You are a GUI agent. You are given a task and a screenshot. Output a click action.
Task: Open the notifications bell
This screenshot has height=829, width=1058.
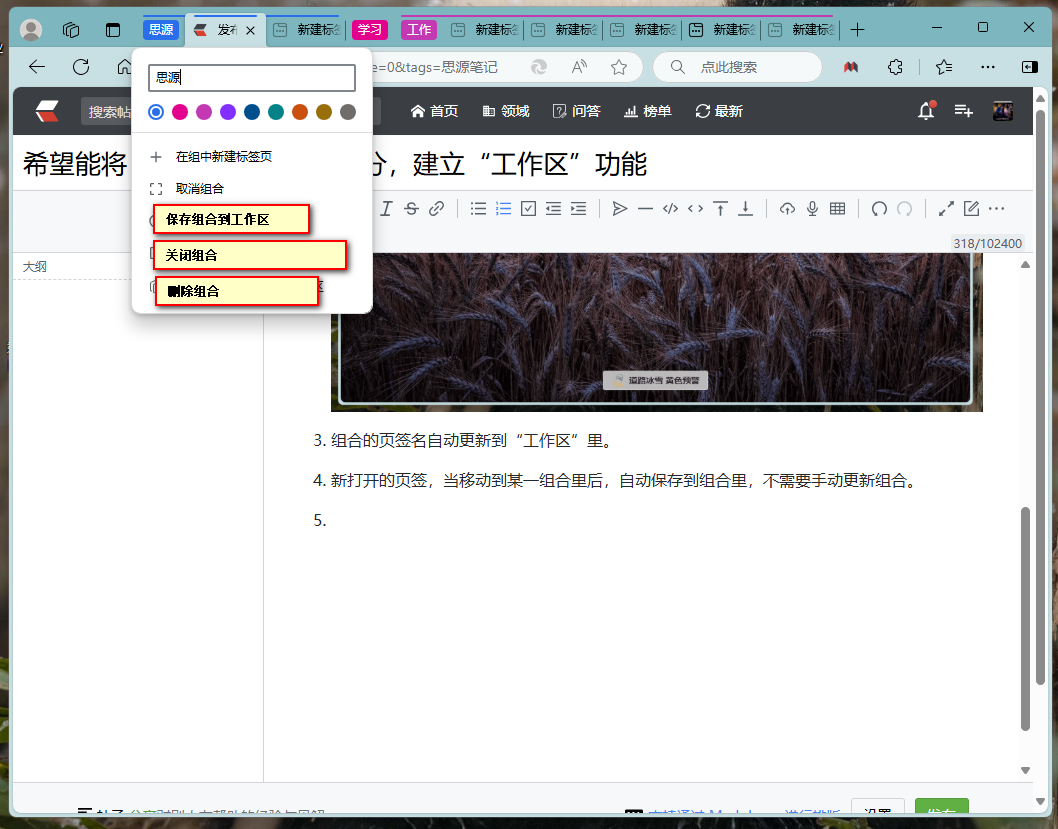pos(926,111)
